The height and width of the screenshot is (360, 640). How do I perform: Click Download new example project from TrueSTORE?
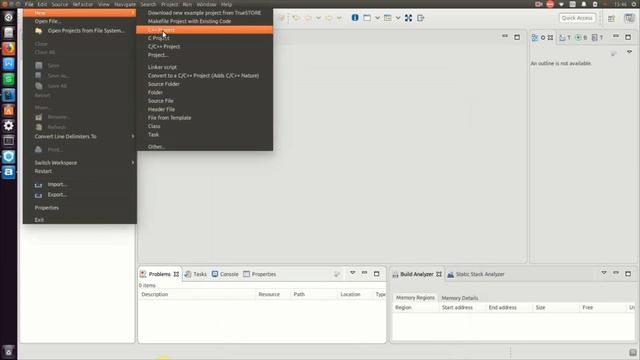(x=204, y=13)
